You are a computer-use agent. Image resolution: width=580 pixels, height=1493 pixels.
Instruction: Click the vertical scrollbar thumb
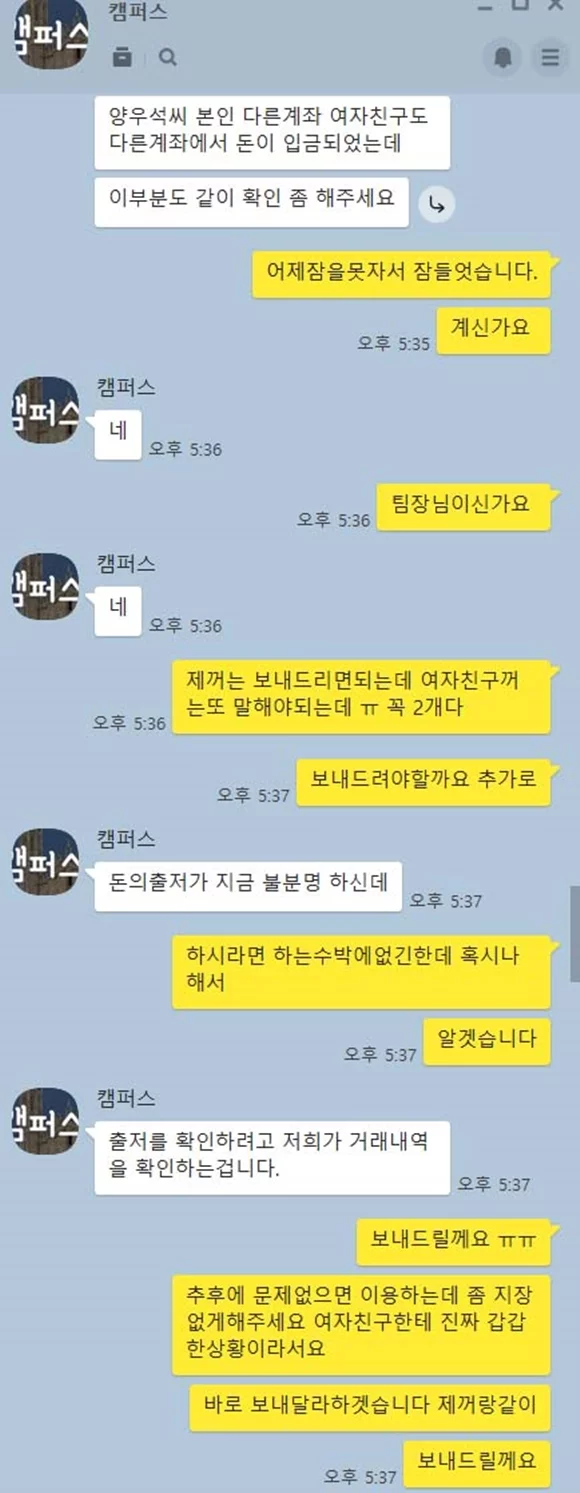(575, 934)
